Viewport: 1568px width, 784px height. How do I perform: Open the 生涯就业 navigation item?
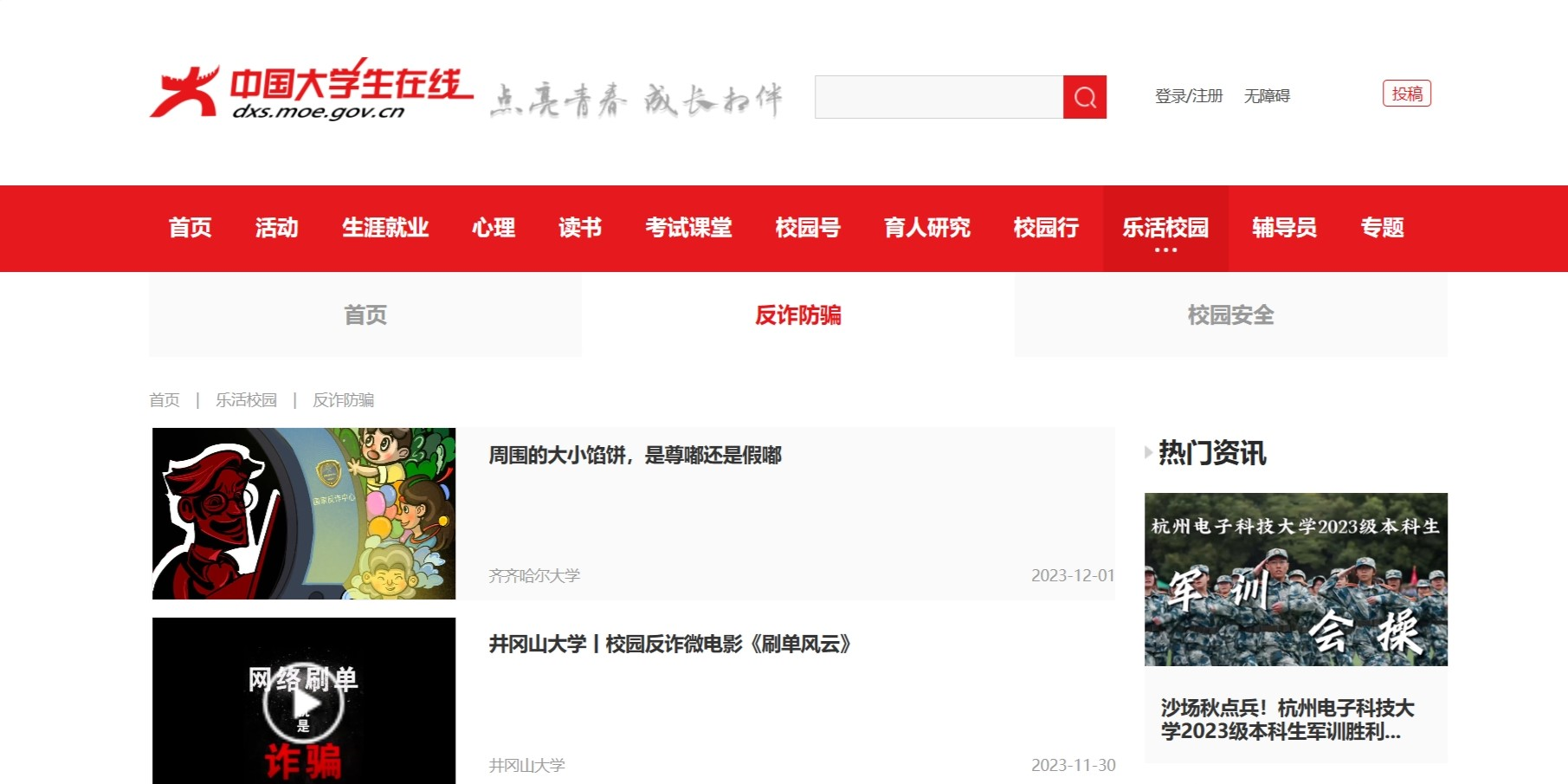click(385, 228)
